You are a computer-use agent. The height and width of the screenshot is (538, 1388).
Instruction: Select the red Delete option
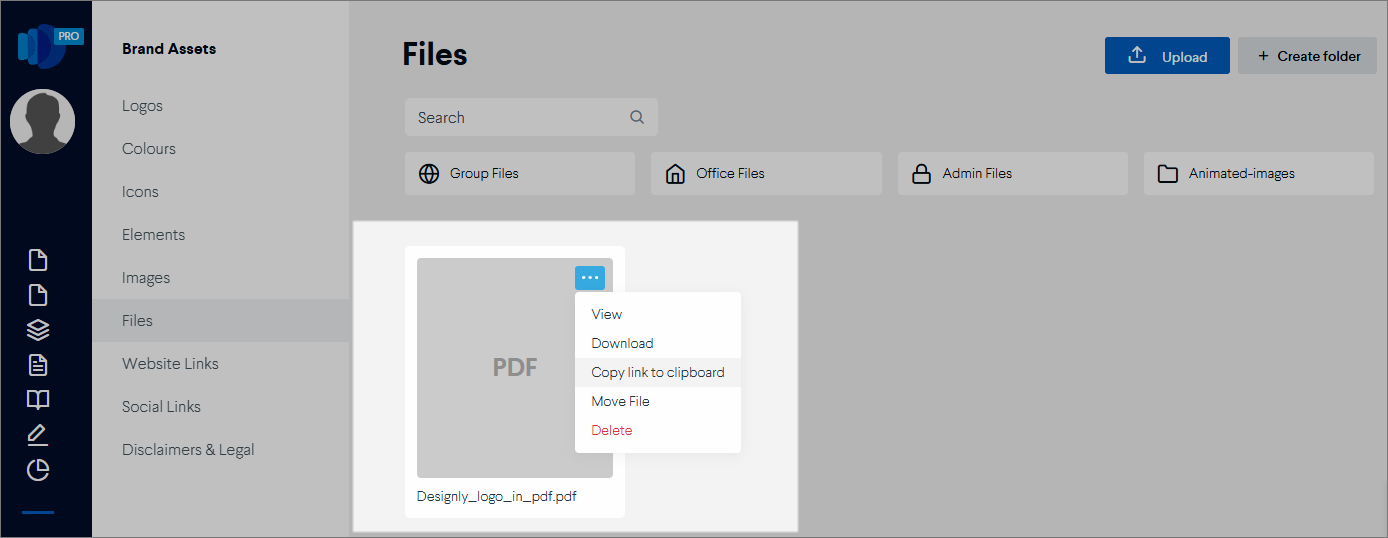coord(658,430)
